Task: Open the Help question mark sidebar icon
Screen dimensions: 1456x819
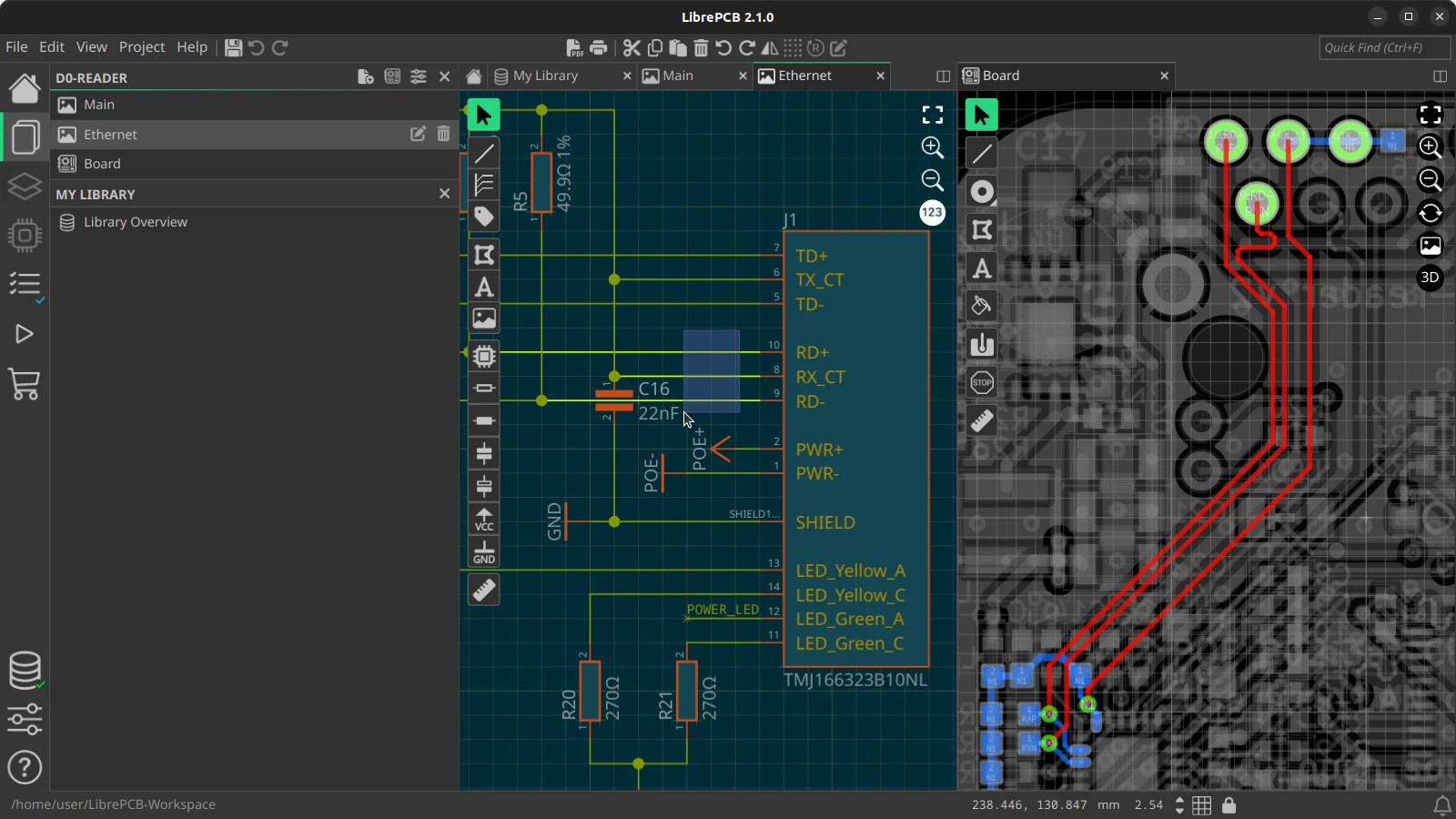Action: click(x=25, y=768)
